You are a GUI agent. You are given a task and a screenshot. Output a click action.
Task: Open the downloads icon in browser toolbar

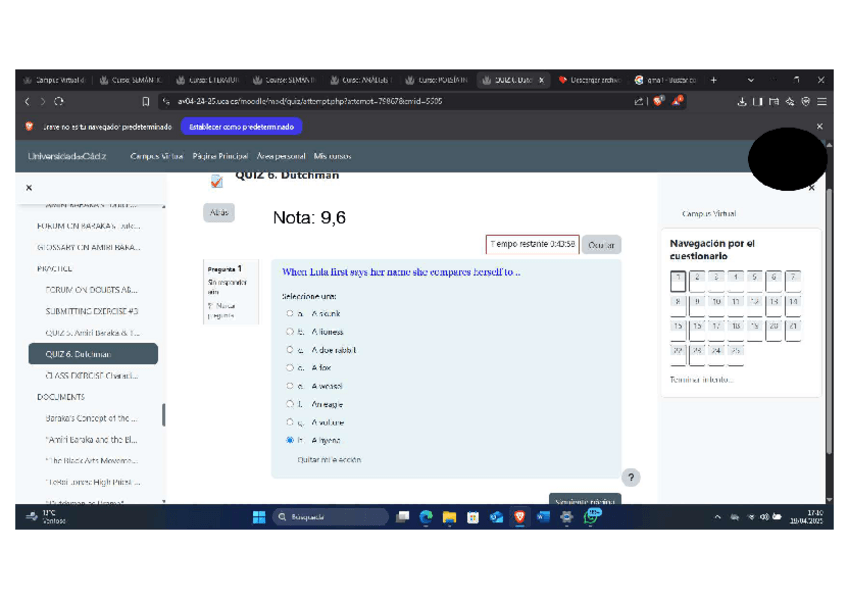coord(742,101)
